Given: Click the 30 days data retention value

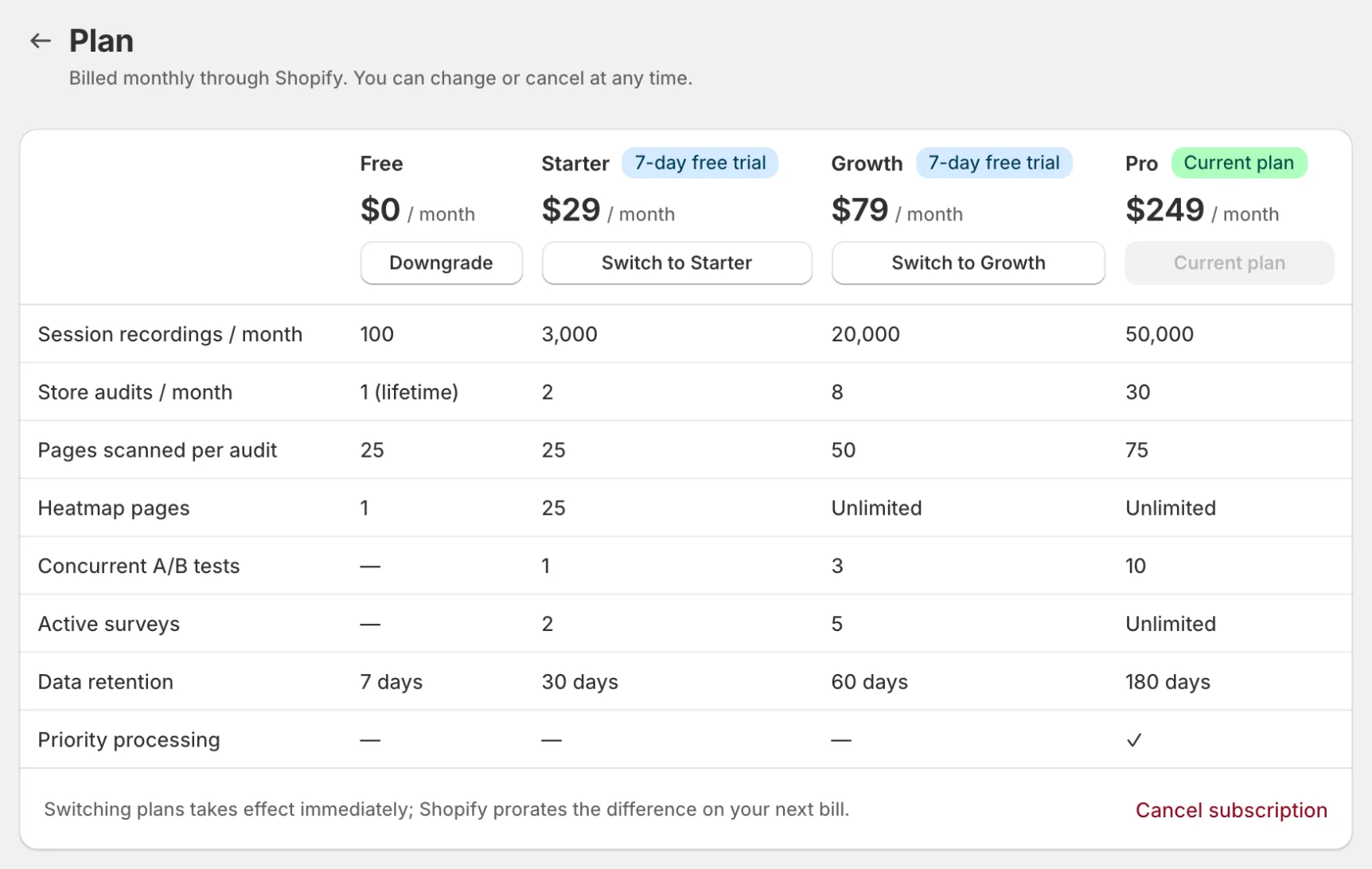Looking at the screenshot, I should [x=579, y=682].
